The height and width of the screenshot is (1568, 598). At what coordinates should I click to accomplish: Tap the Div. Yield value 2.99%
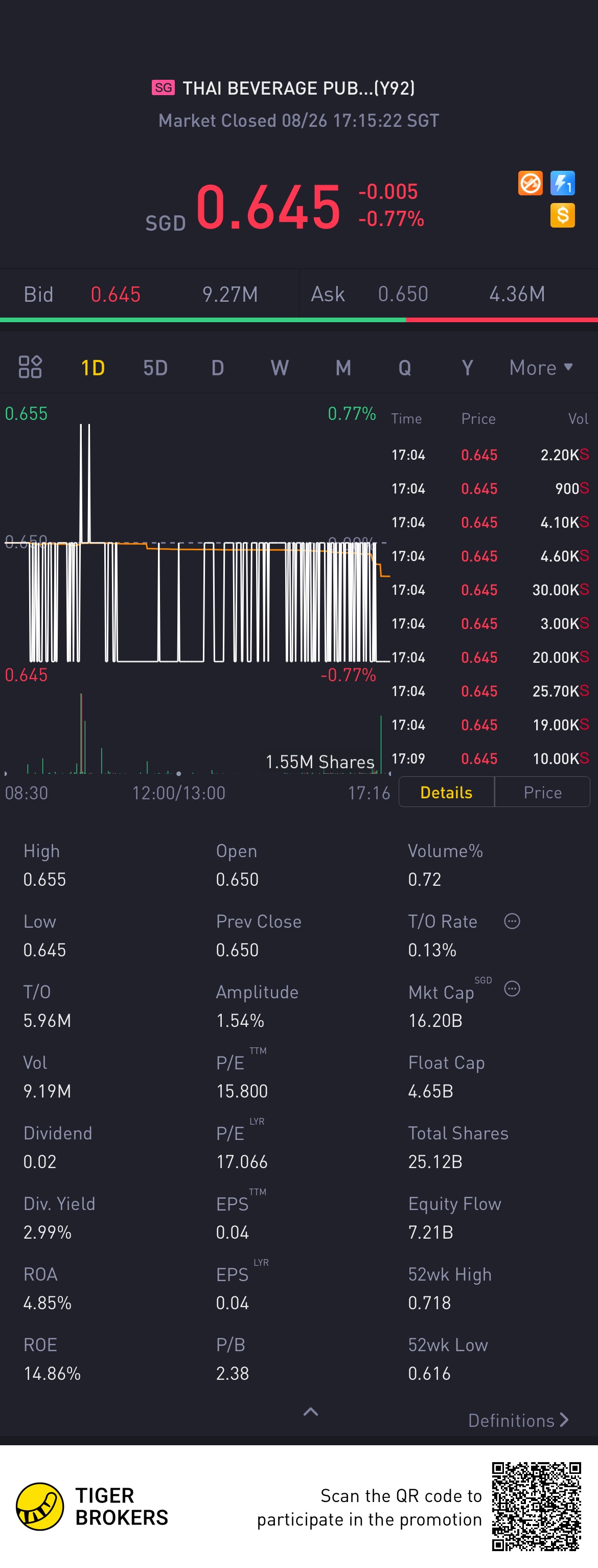[x=48, y=1232]
